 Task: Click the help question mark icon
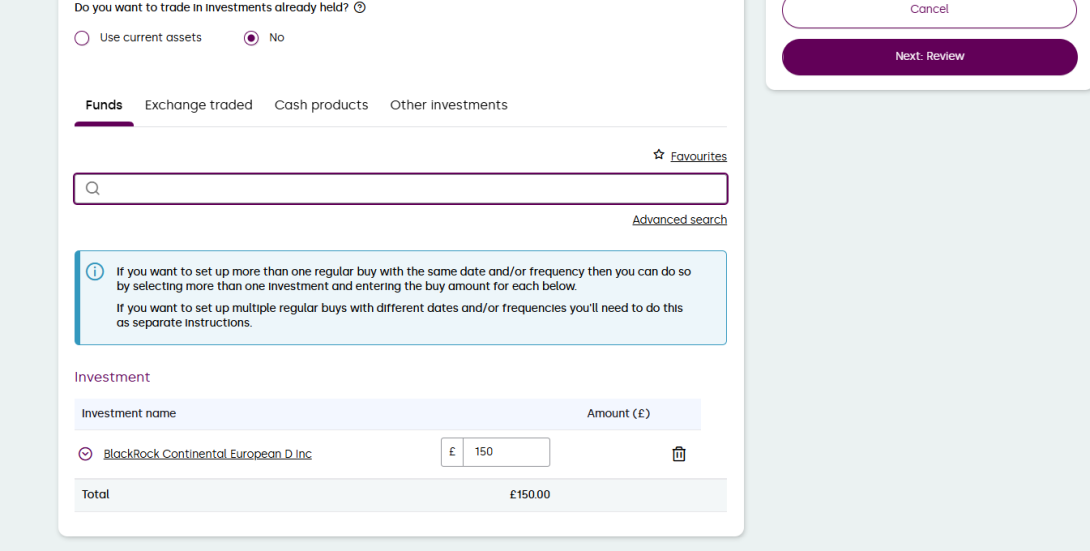(x=360, y=7)
